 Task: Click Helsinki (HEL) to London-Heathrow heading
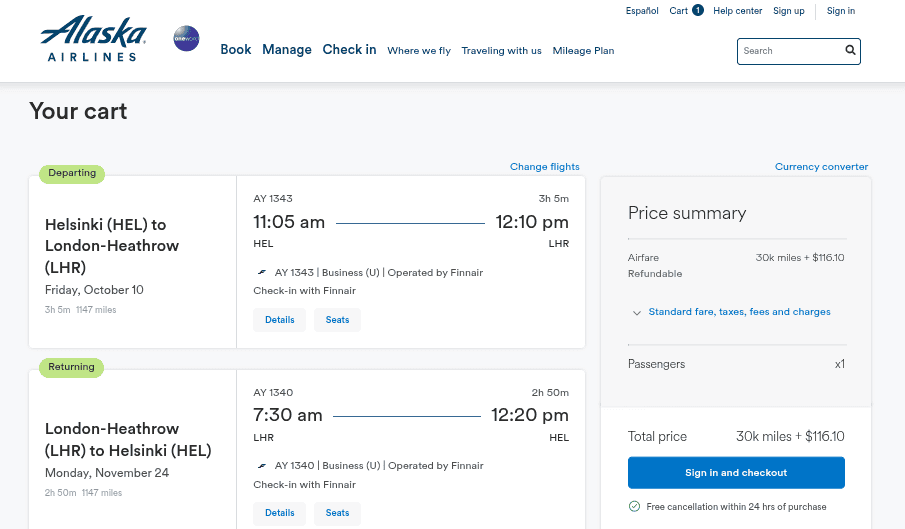(x=112, y=246)
